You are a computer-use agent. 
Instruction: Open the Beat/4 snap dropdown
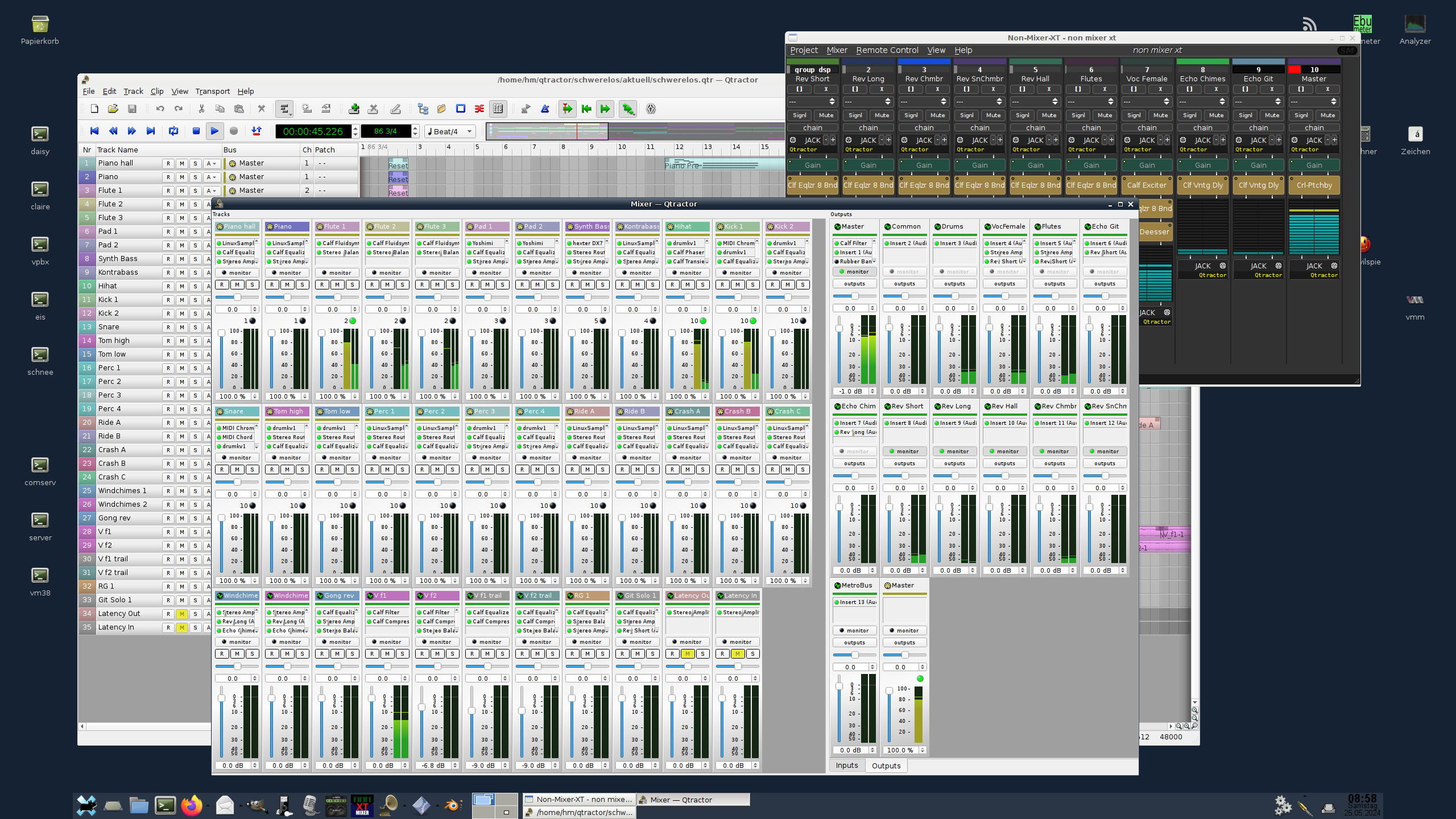point(450,131)
